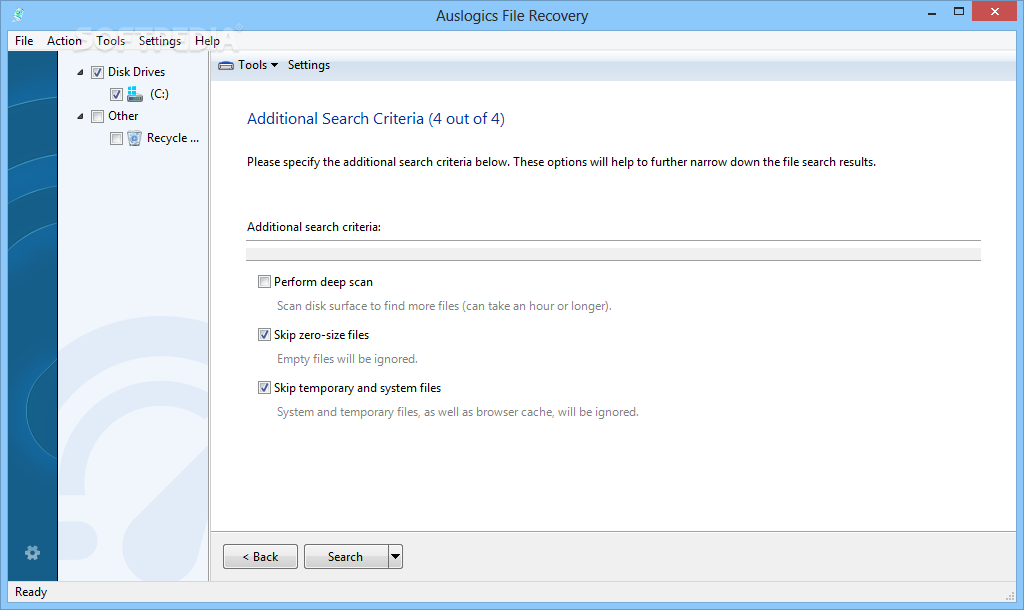Open the Tools toolbar dropdown

tap(258, 65)
